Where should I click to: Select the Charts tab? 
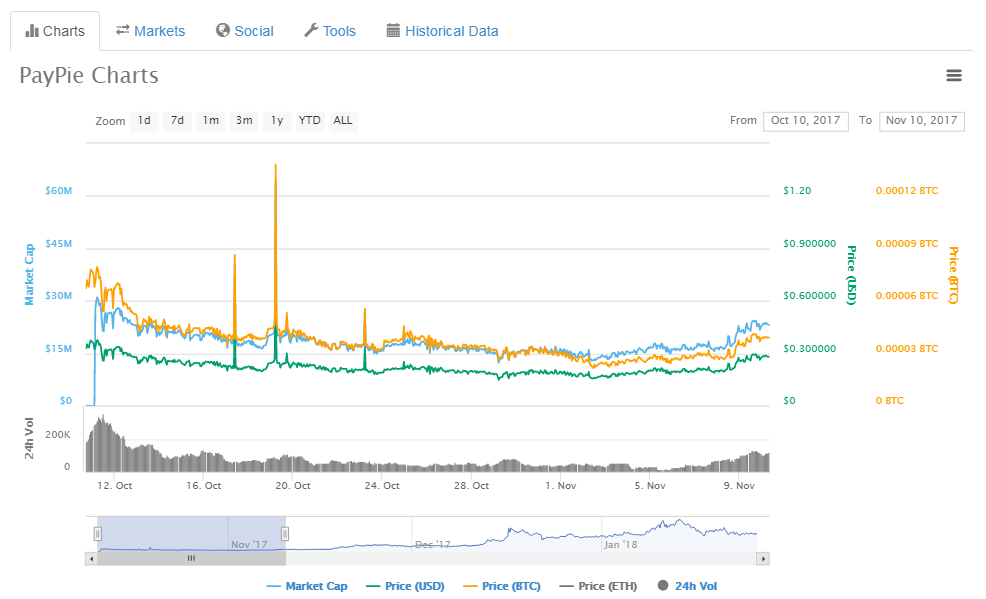point(55,31)
